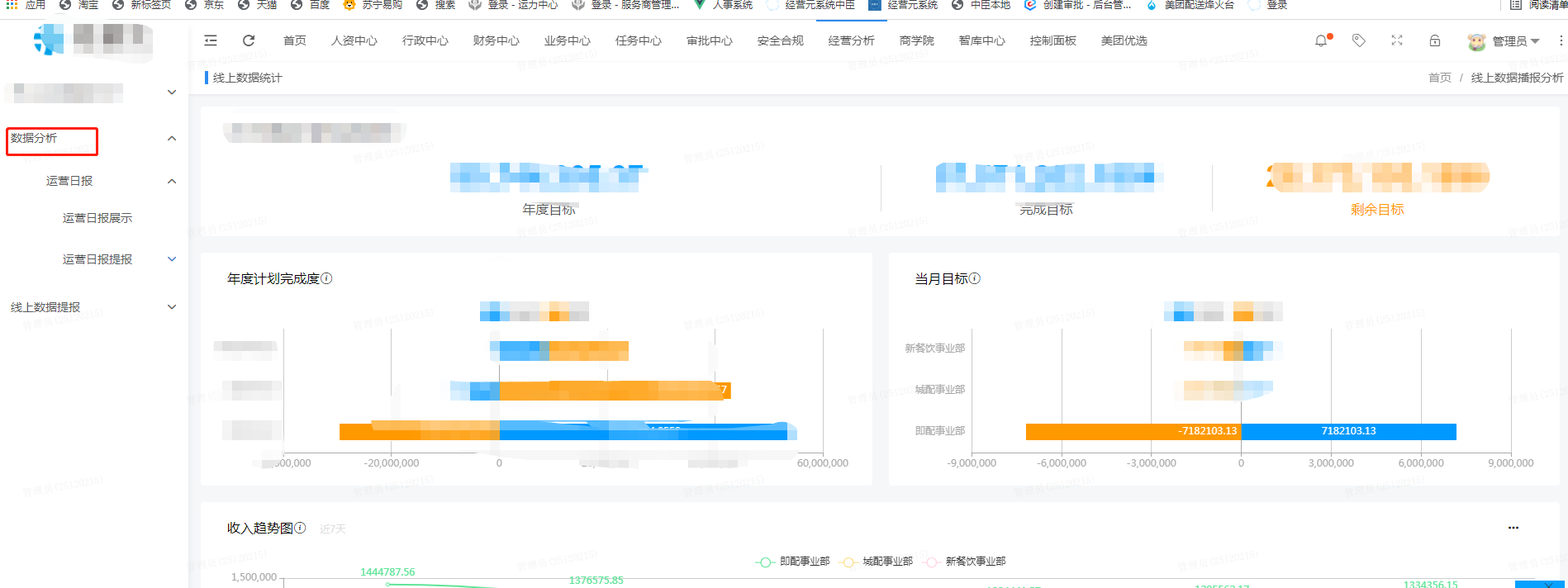Click 剩余目标 label
The height and width of the screenshot is (588, 1568).
tap(1377, 210)
